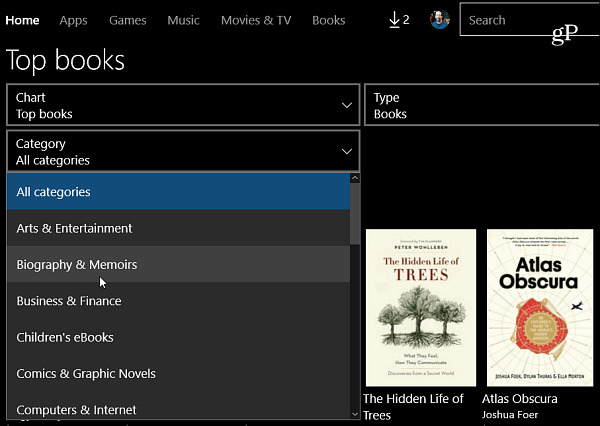Open the downloads indicator showing 2
The image size is (600, 426).
(x=399, y=20)
